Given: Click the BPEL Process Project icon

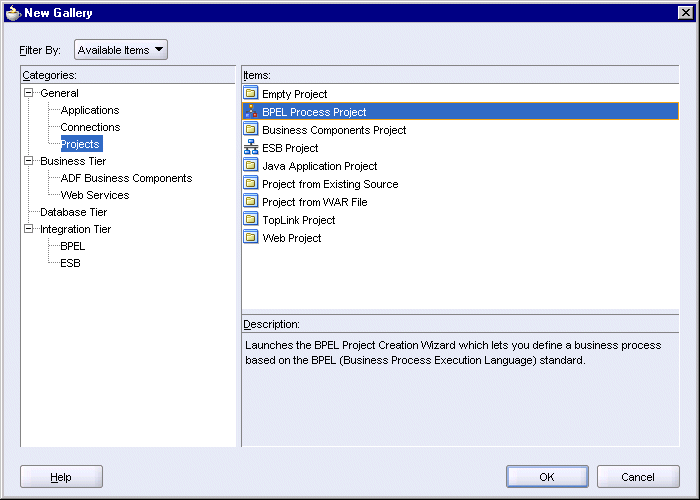Looking at the screenshot, I should pos(251,111).
